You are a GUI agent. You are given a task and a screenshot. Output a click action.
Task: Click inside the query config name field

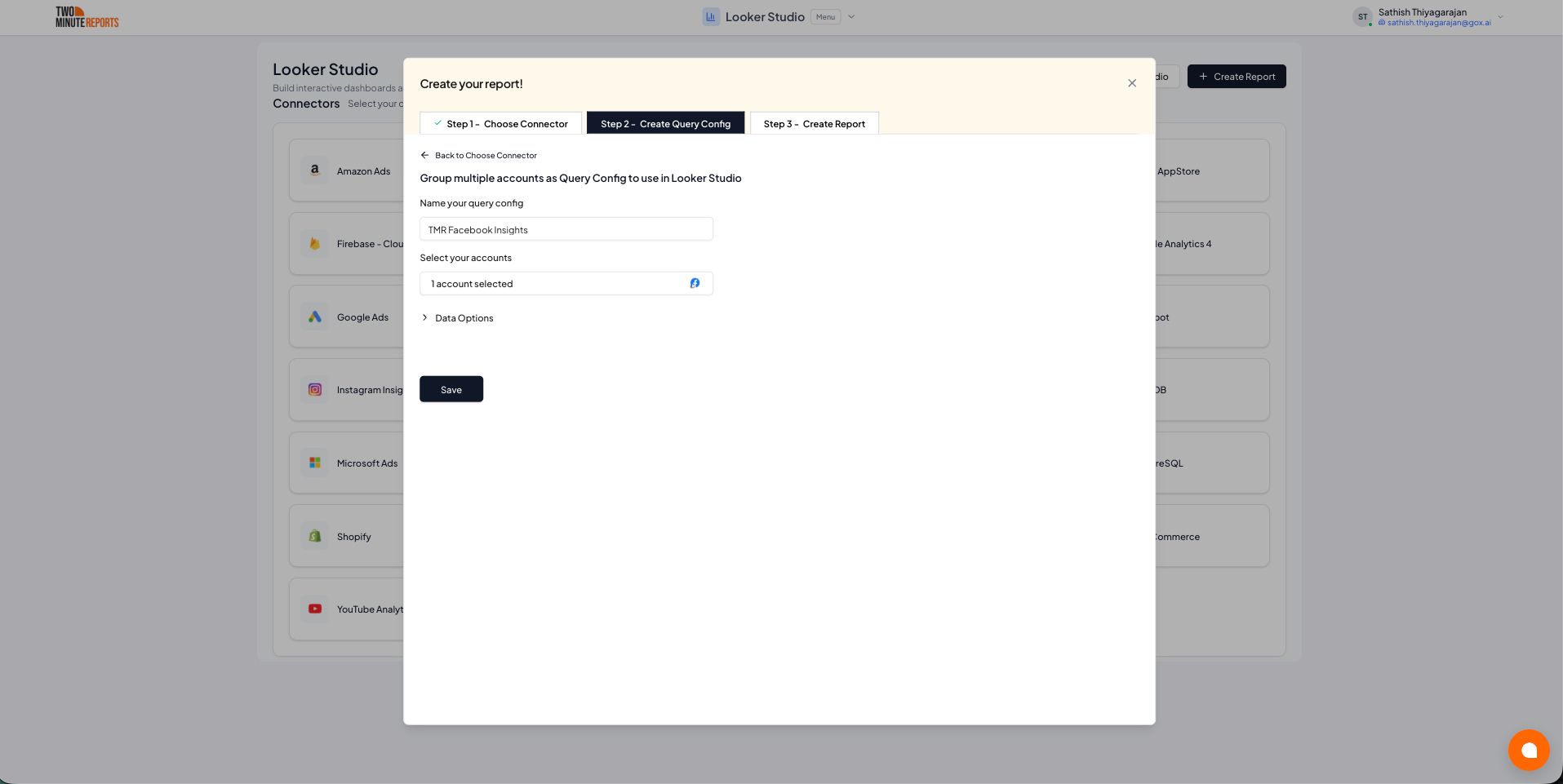point(566,228)
